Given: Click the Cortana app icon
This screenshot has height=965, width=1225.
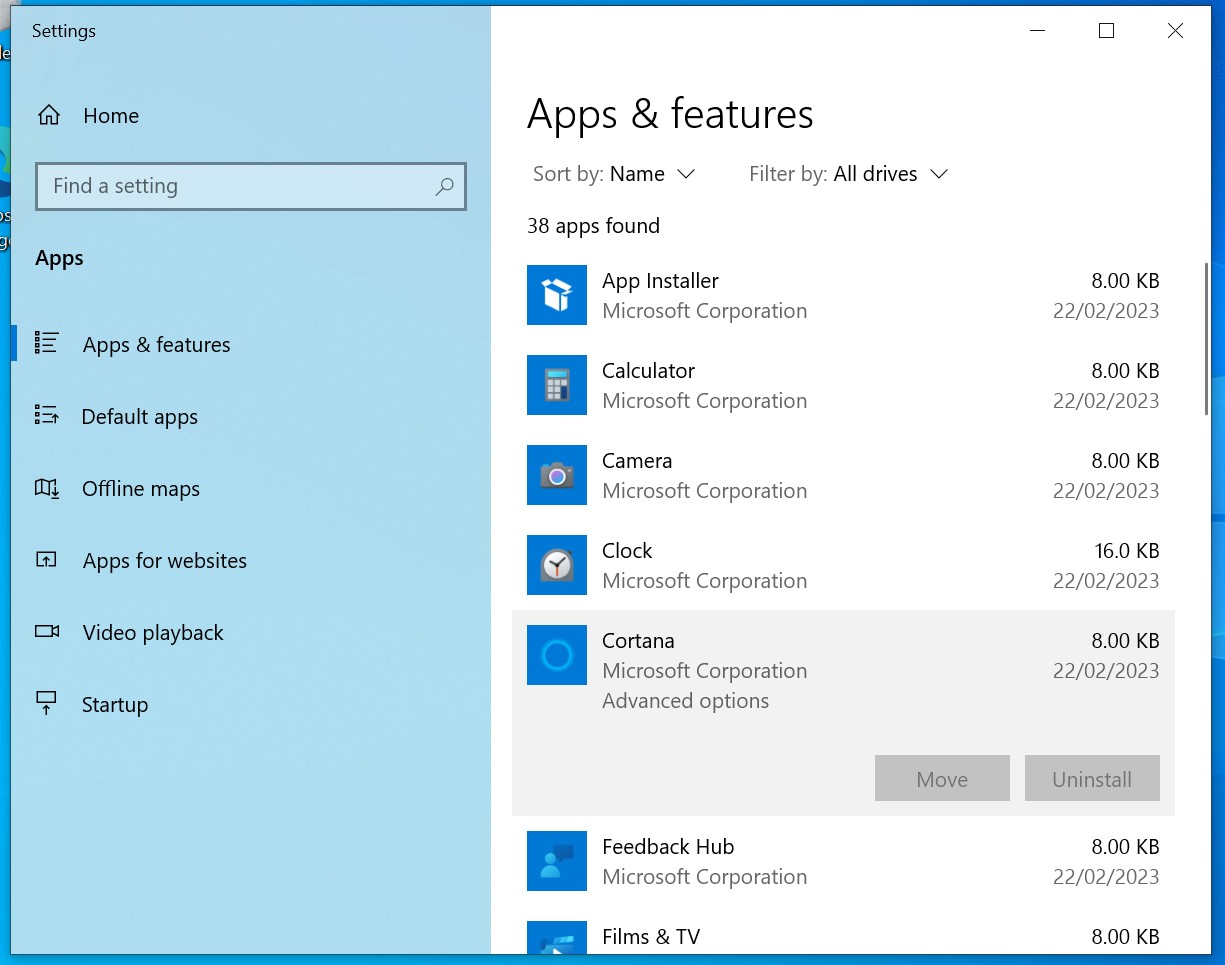Looking at the screenshot, I should (x=557, y=655).
